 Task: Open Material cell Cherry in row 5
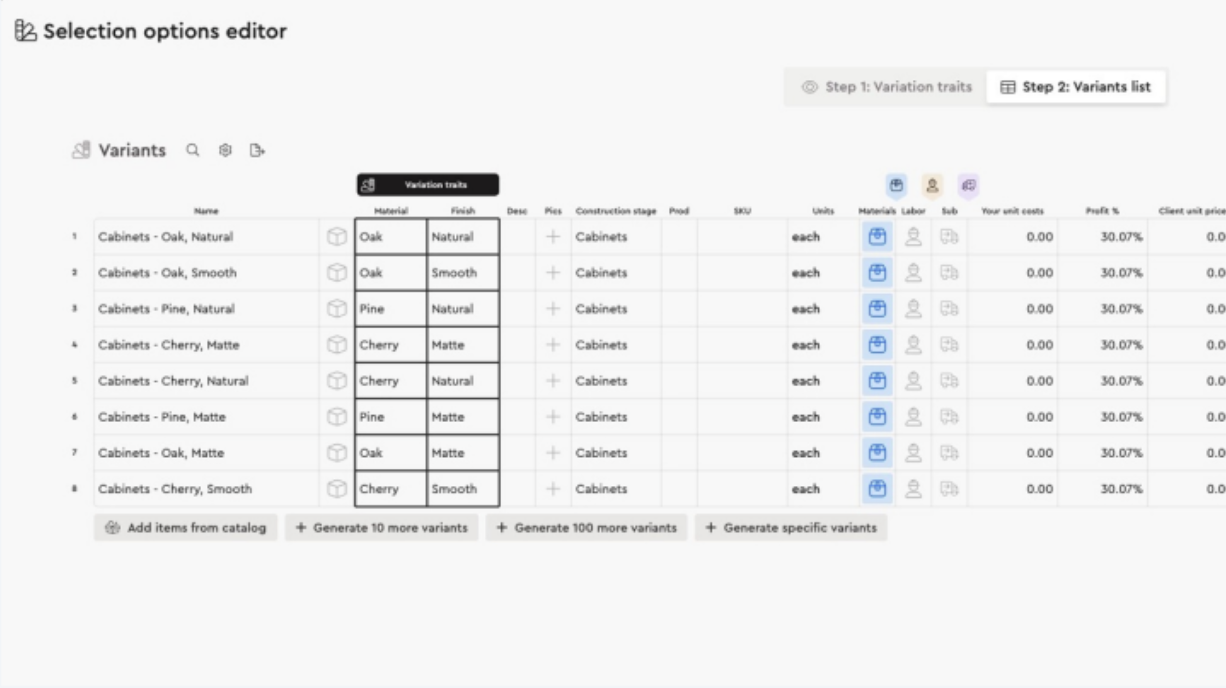(391, 381)
